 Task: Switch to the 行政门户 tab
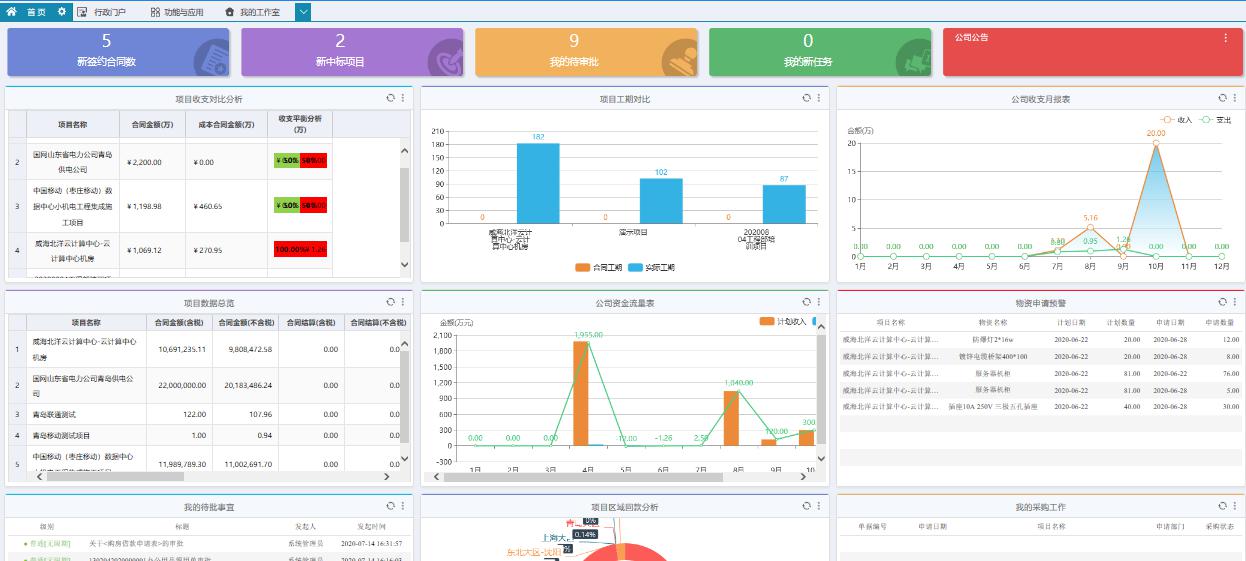[x=103, y=12]
